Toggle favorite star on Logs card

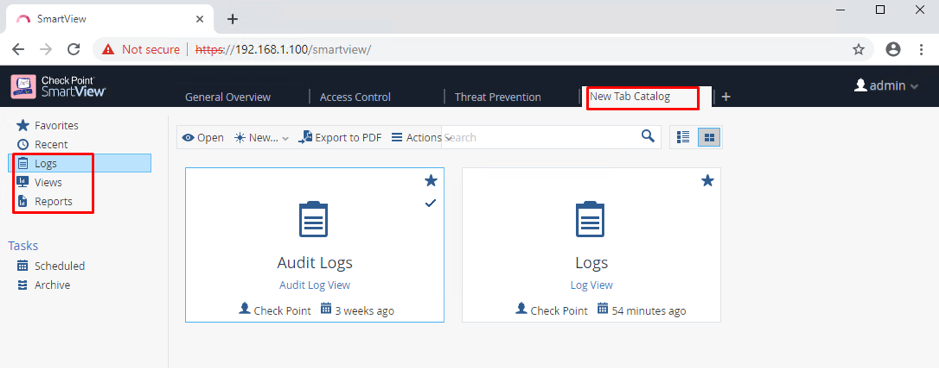(x=707, y=181)
